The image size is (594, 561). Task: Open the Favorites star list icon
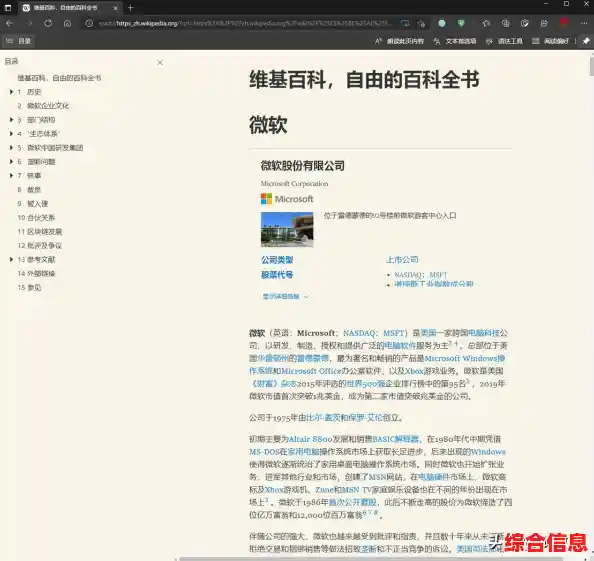point(486,23)
